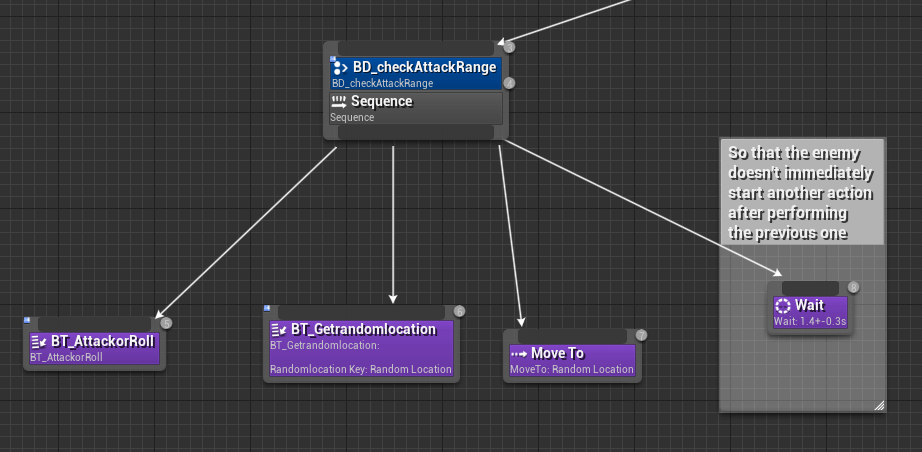Select the Sequence node body
The image size is (922, 452).
coord(416,108)
